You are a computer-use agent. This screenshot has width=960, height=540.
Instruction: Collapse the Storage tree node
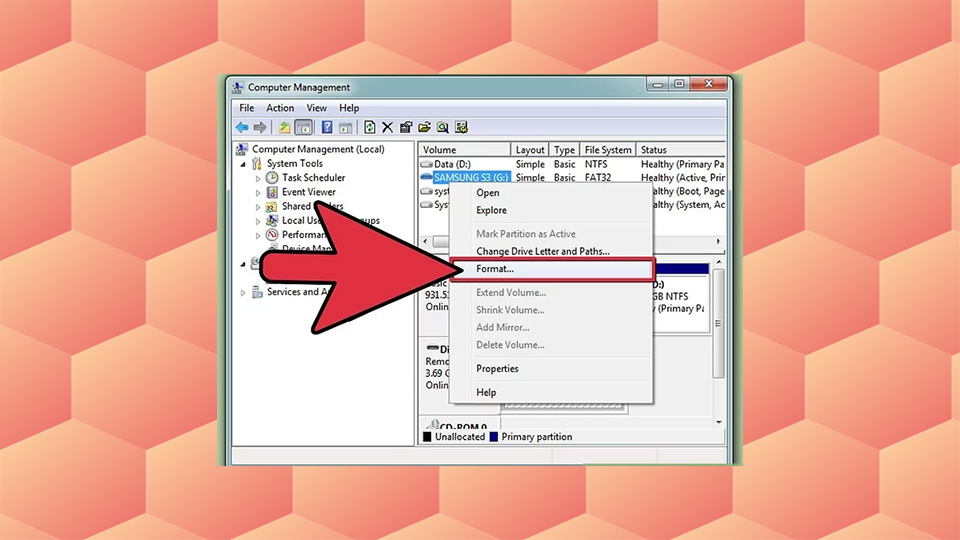243,264
